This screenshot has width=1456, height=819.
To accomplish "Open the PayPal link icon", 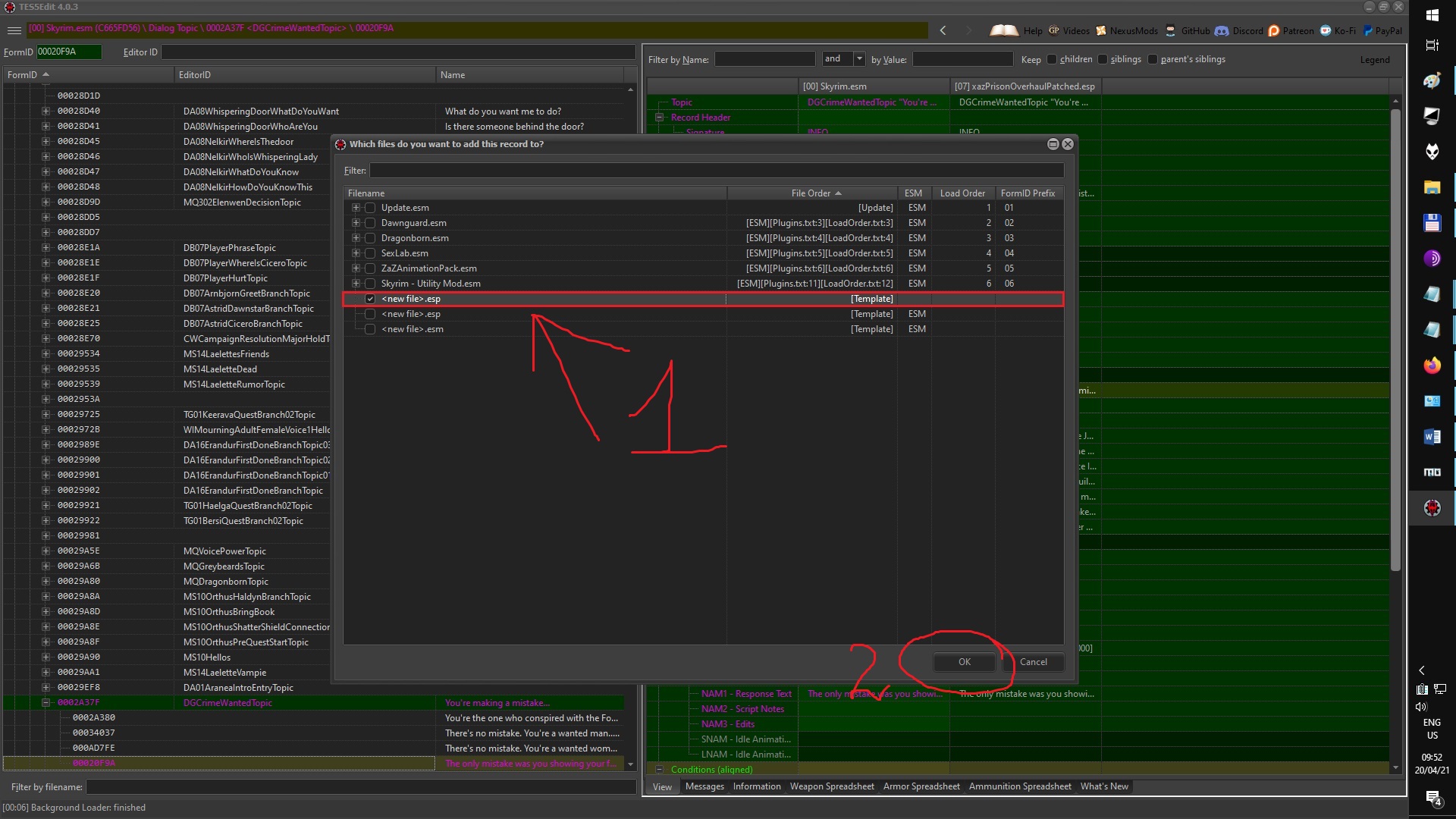I will coord(1368,30).
